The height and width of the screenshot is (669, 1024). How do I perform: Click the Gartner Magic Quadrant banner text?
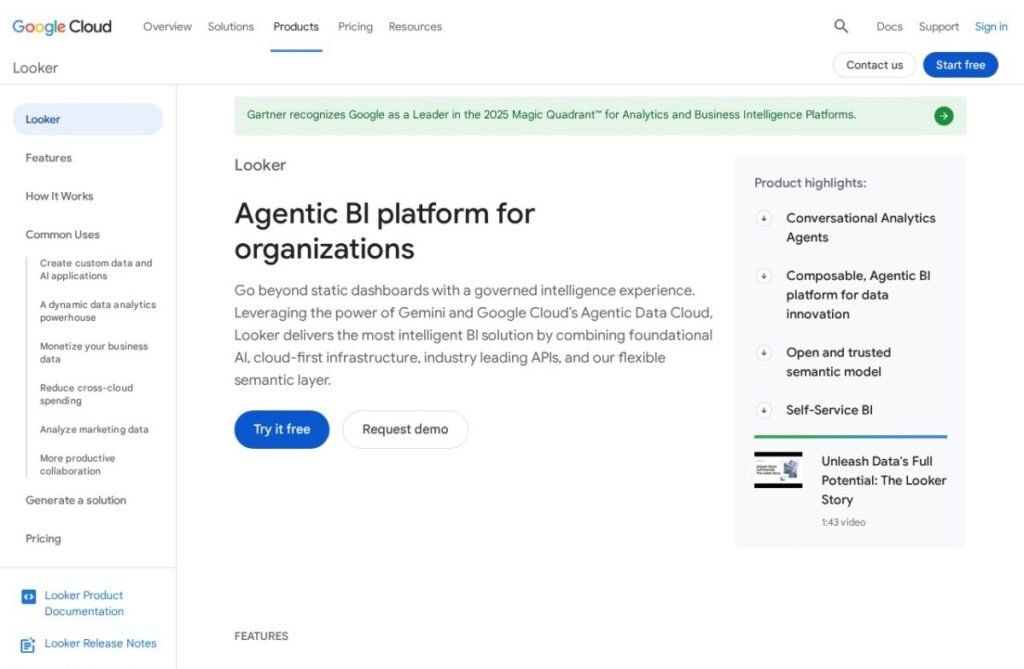point(551,115)
